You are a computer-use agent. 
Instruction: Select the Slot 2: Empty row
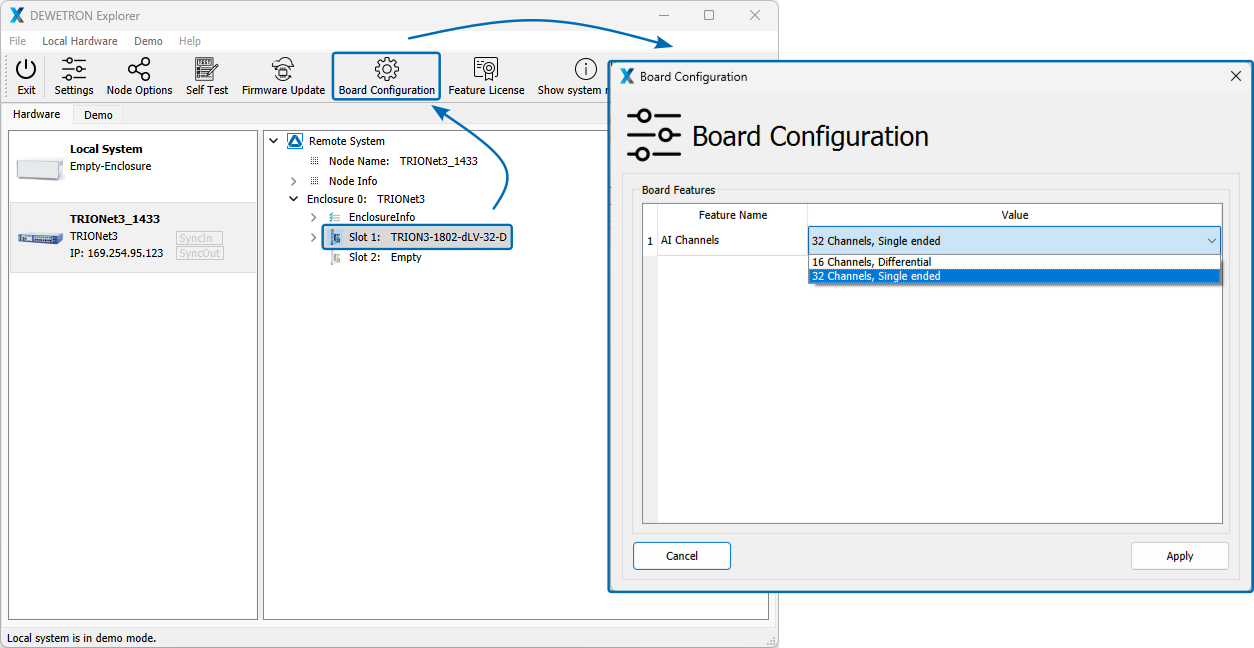click(385, 257)
